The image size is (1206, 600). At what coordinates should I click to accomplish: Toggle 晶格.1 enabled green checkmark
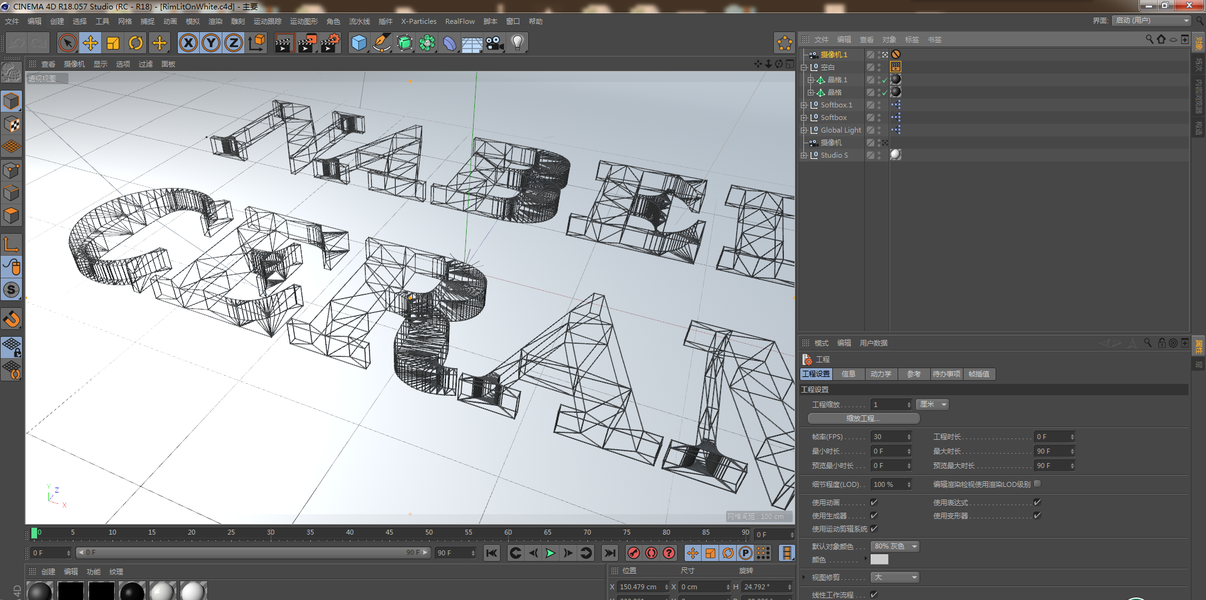(x=884, y=80)
